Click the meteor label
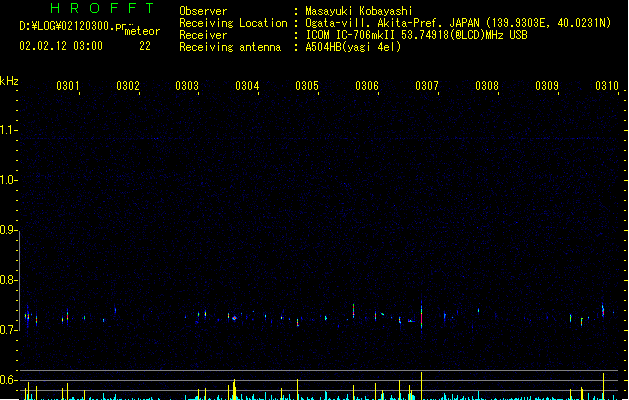 click(142, 31)
